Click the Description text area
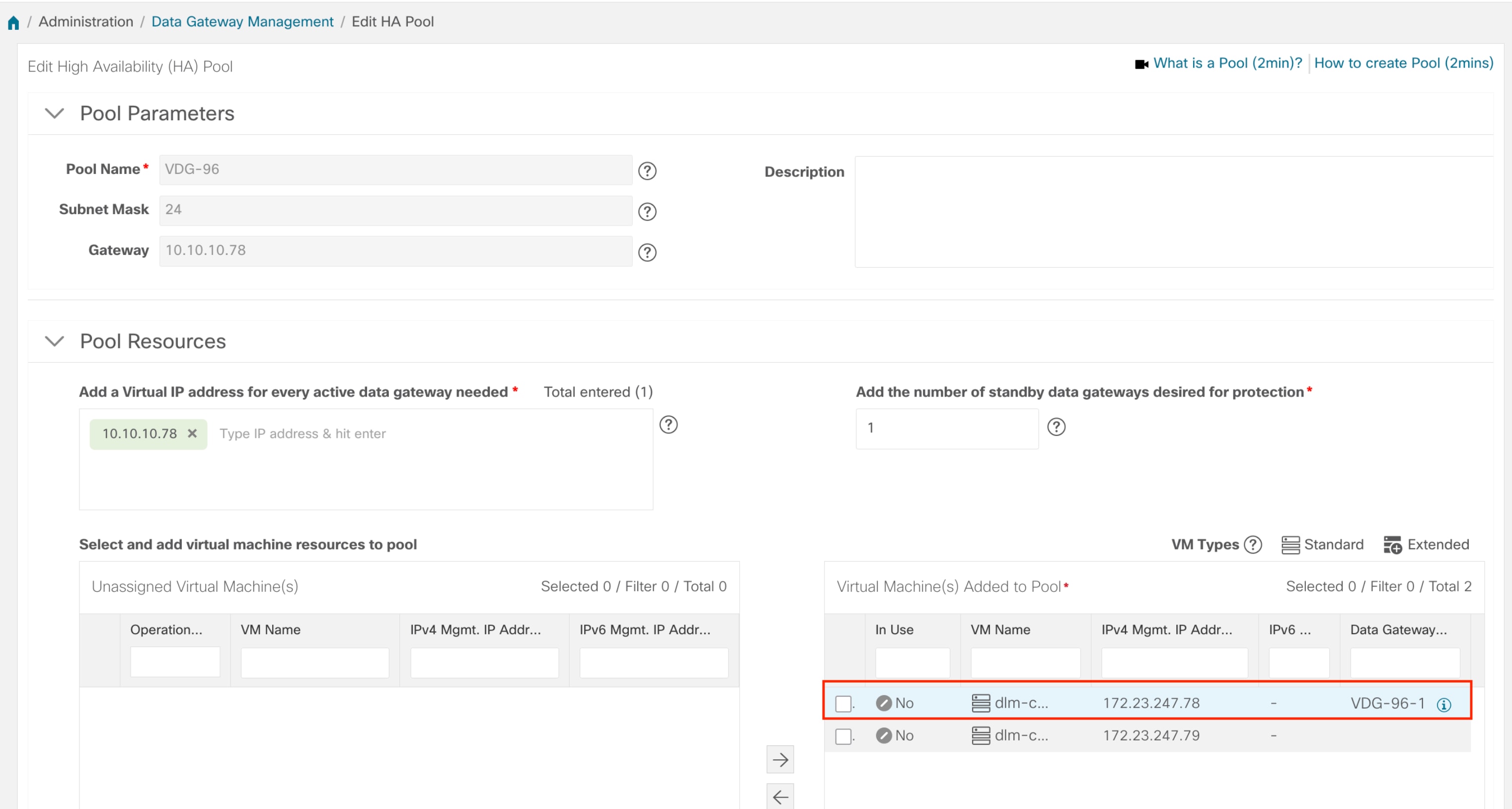 1173,211
